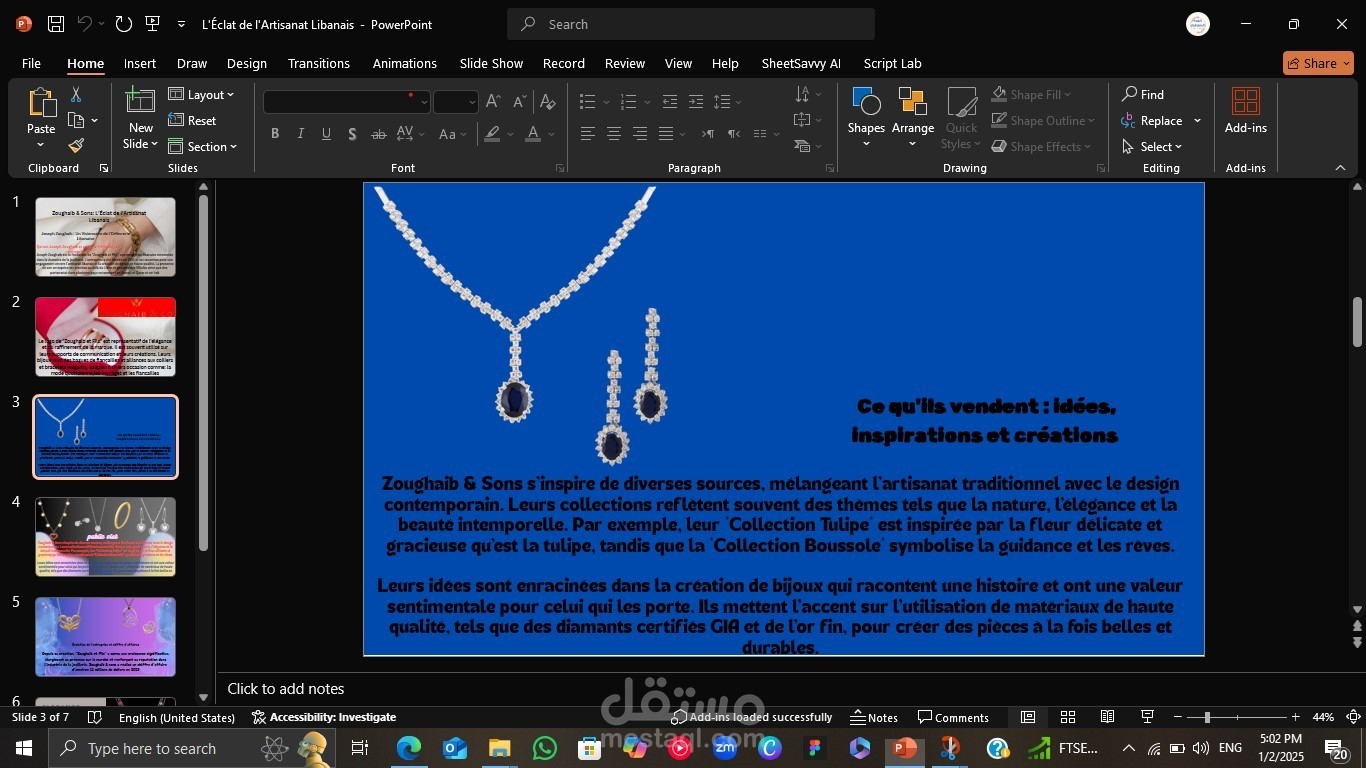Toggle left text alignment

tap(587, 134)
